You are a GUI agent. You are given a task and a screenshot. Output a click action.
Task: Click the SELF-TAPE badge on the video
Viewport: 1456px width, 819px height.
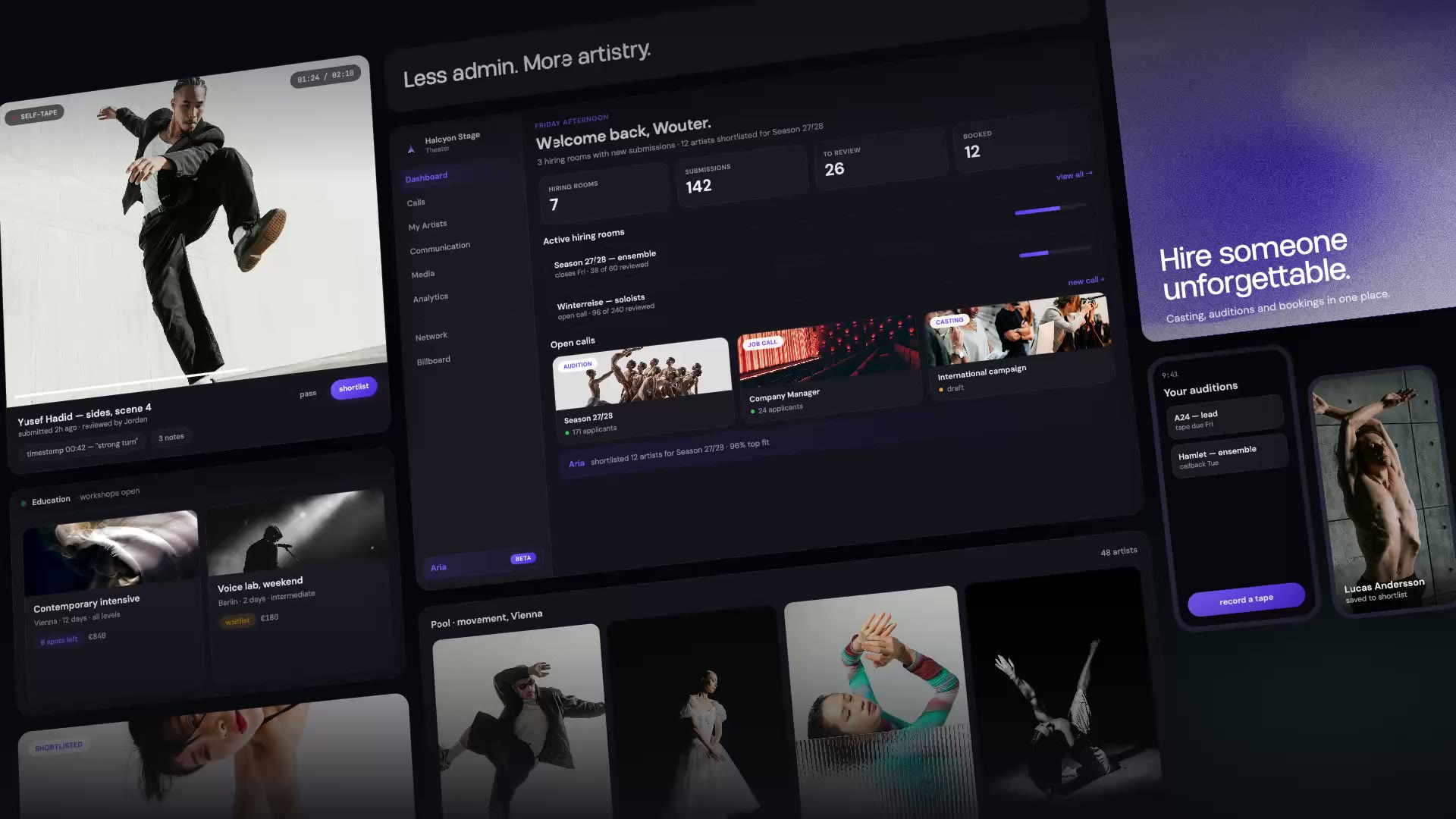tap(35, 115)
